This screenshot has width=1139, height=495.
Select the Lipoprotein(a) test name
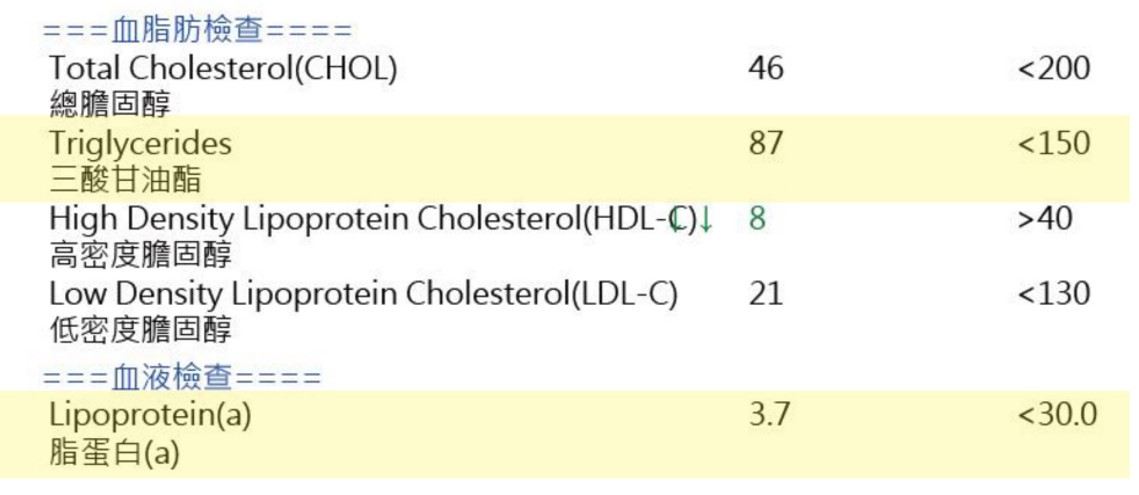[151, 415]
